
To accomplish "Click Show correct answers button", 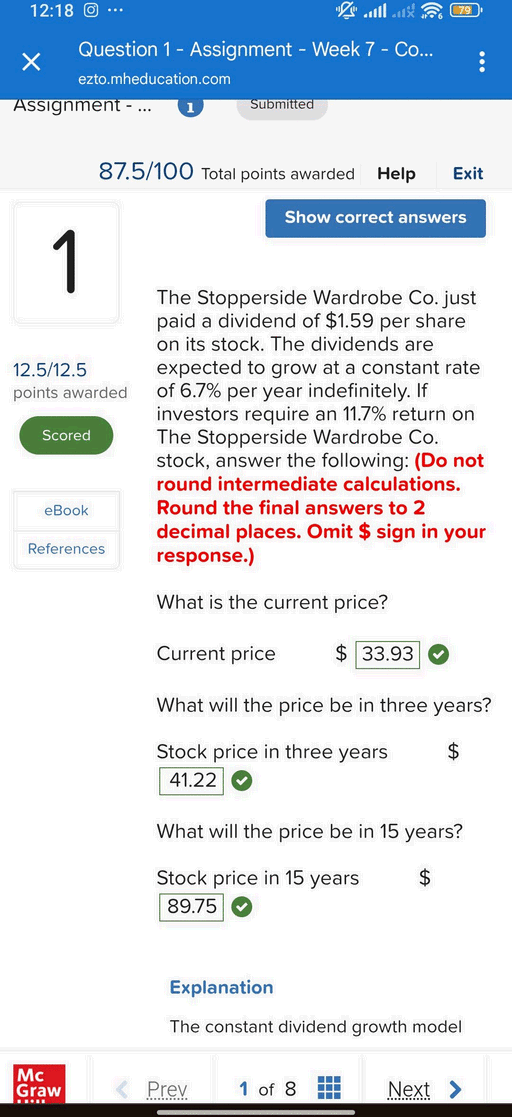I will pos(375,218).
